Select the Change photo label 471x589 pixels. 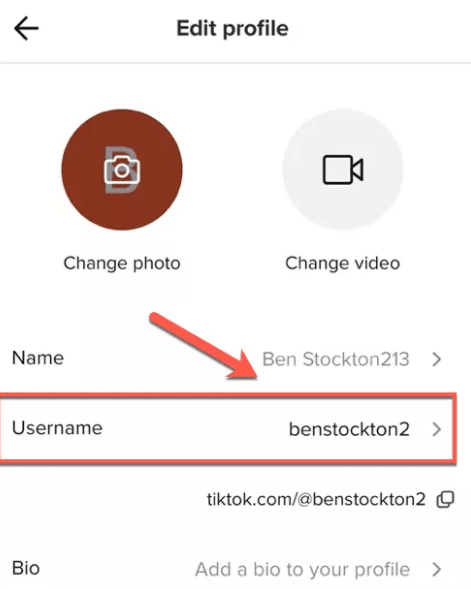pyautogui.click(x=122, y=263)
